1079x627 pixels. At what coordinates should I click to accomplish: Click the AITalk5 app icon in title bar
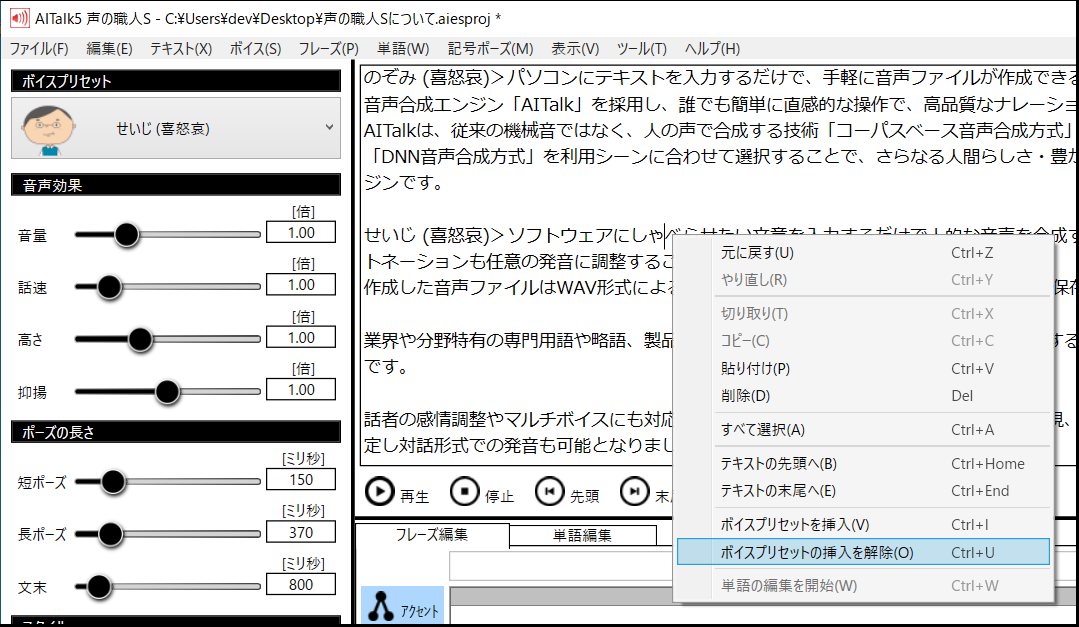coord(19,19)
